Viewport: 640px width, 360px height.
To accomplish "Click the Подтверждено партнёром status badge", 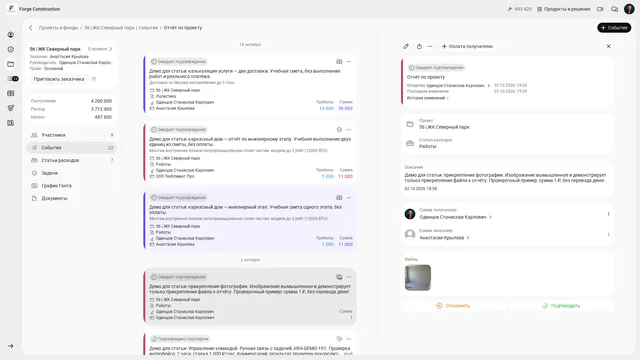I will (180, 339).
